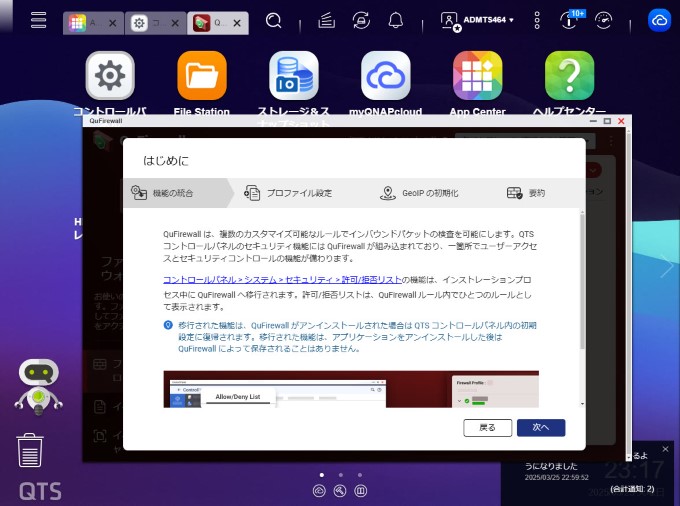Open the Control Panel desktop gear icon
The image size is (680, 506).
110,75
